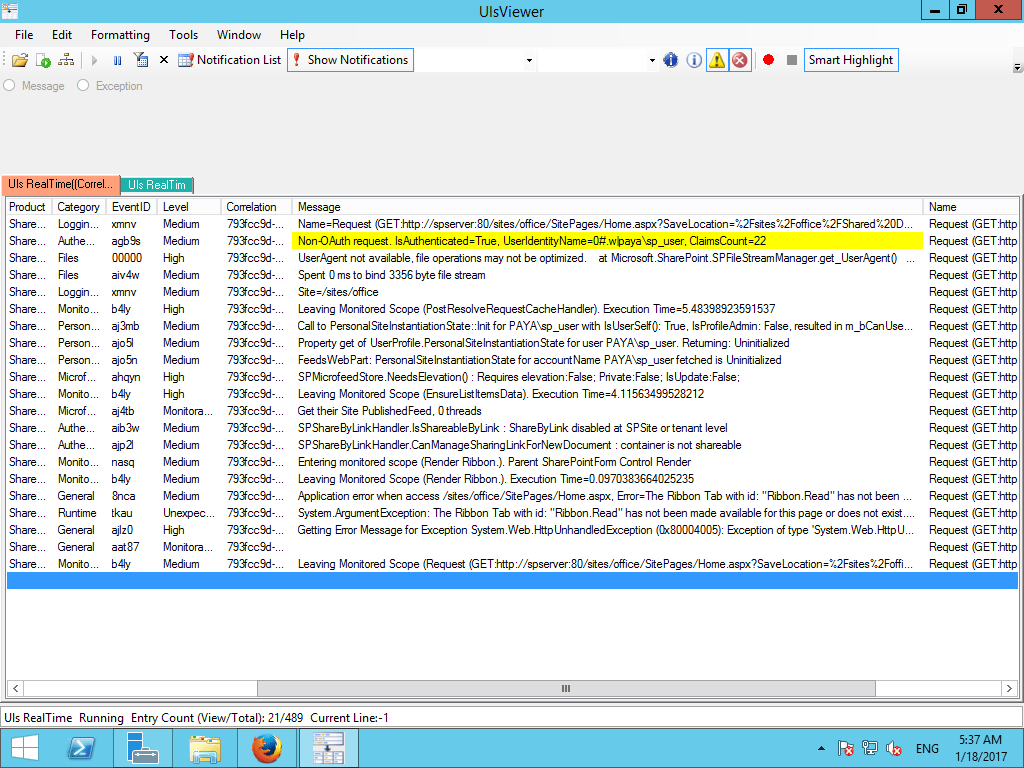This screenshot has width=1024, height=768.
Task: Open the filter funnel tool
Action: click(x=140, y=60)
